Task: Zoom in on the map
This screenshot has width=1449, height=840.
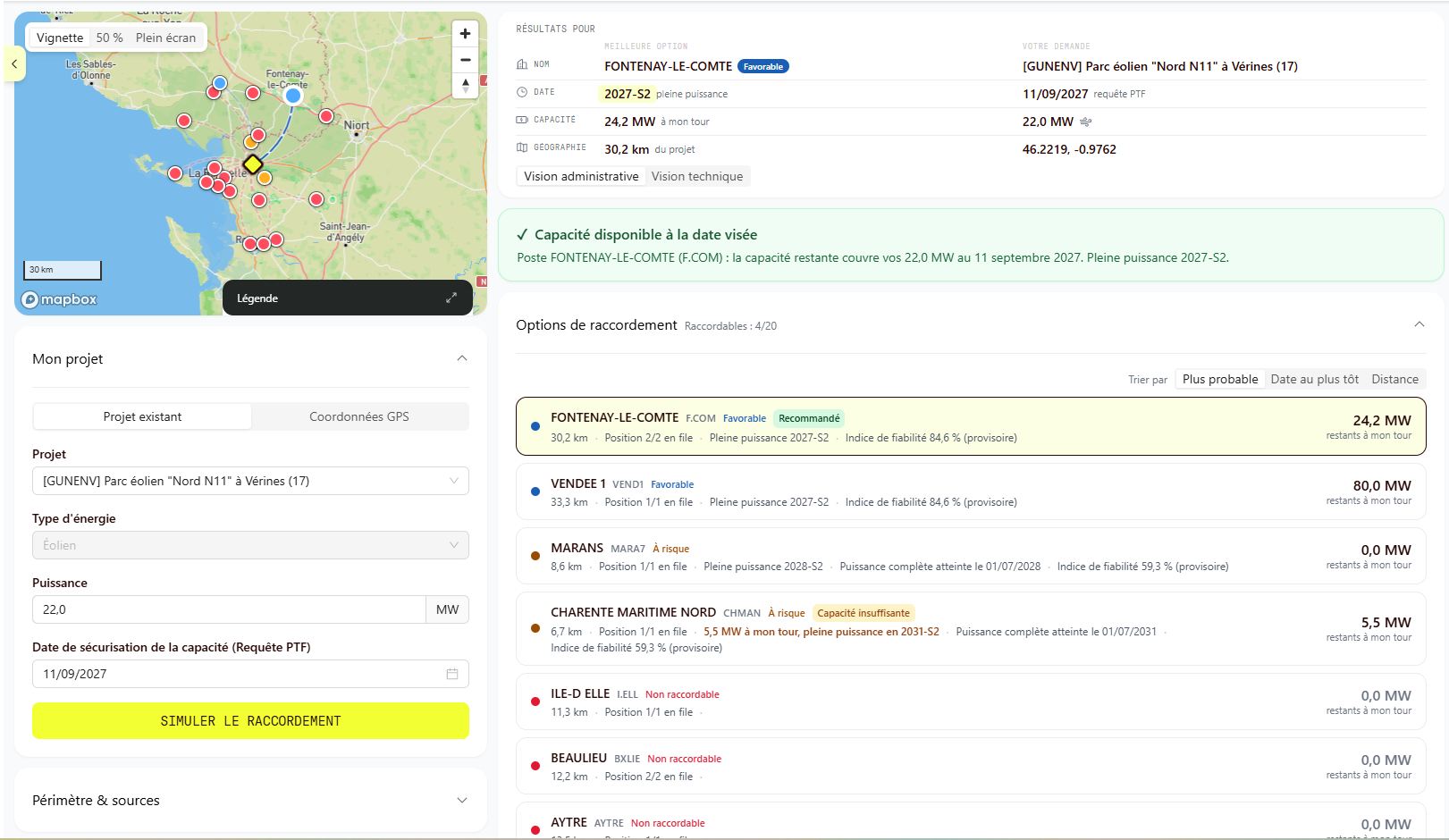Action: coord(465,34)
